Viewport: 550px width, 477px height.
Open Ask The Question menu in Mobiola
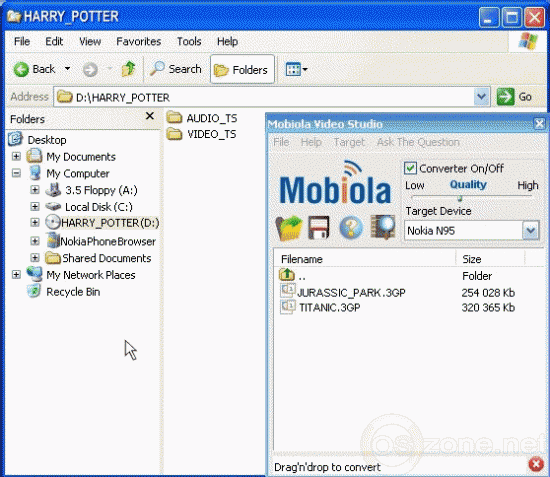418,142
